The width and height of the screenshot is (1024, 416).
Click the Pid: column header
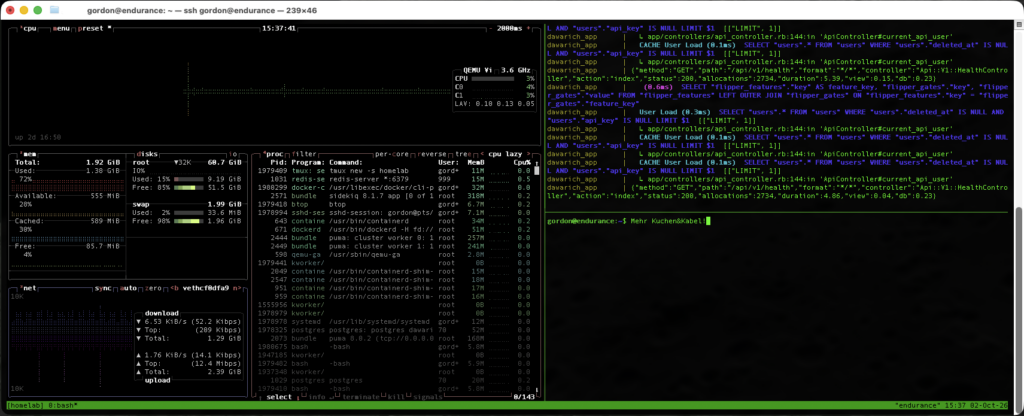click(278, 163)
